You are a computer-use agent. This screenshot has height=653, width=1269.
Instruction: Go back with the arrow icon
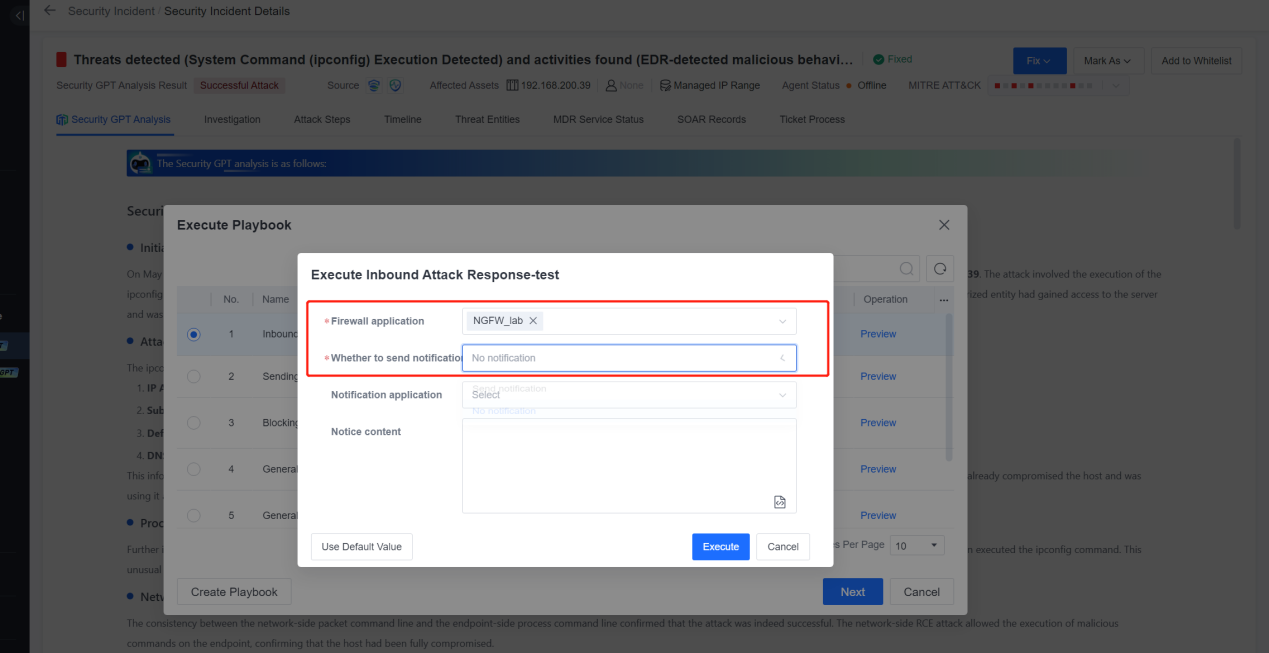pos(50,11)
